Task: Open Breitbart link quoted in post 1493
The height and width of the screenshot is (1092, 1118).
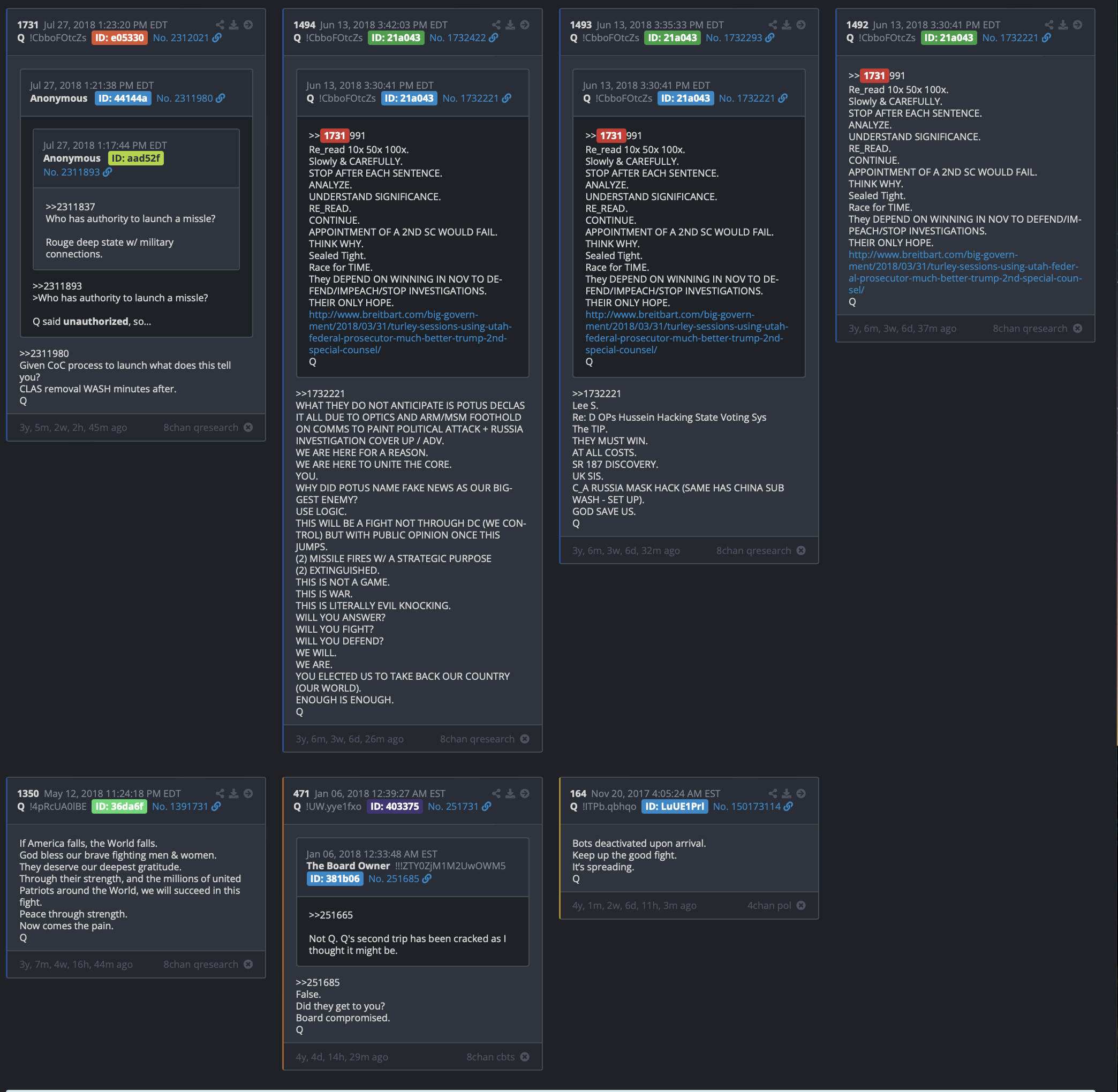Action: point(686,332)
